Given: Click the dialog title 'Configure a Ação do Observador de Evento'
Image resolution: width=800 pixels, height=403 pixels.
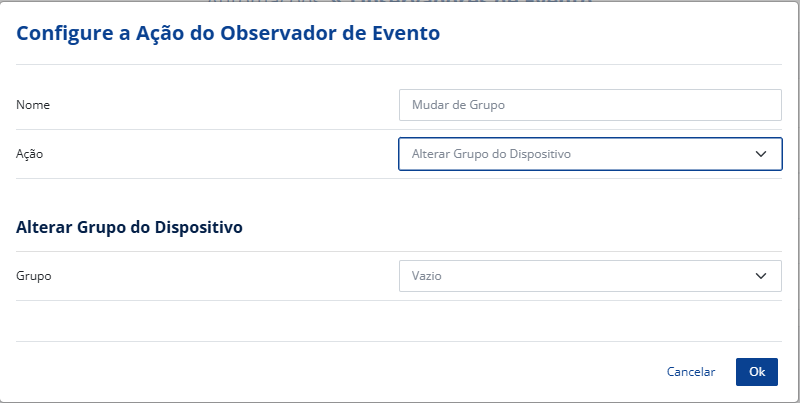Looking at the screenshot, I should pos(228,34).
